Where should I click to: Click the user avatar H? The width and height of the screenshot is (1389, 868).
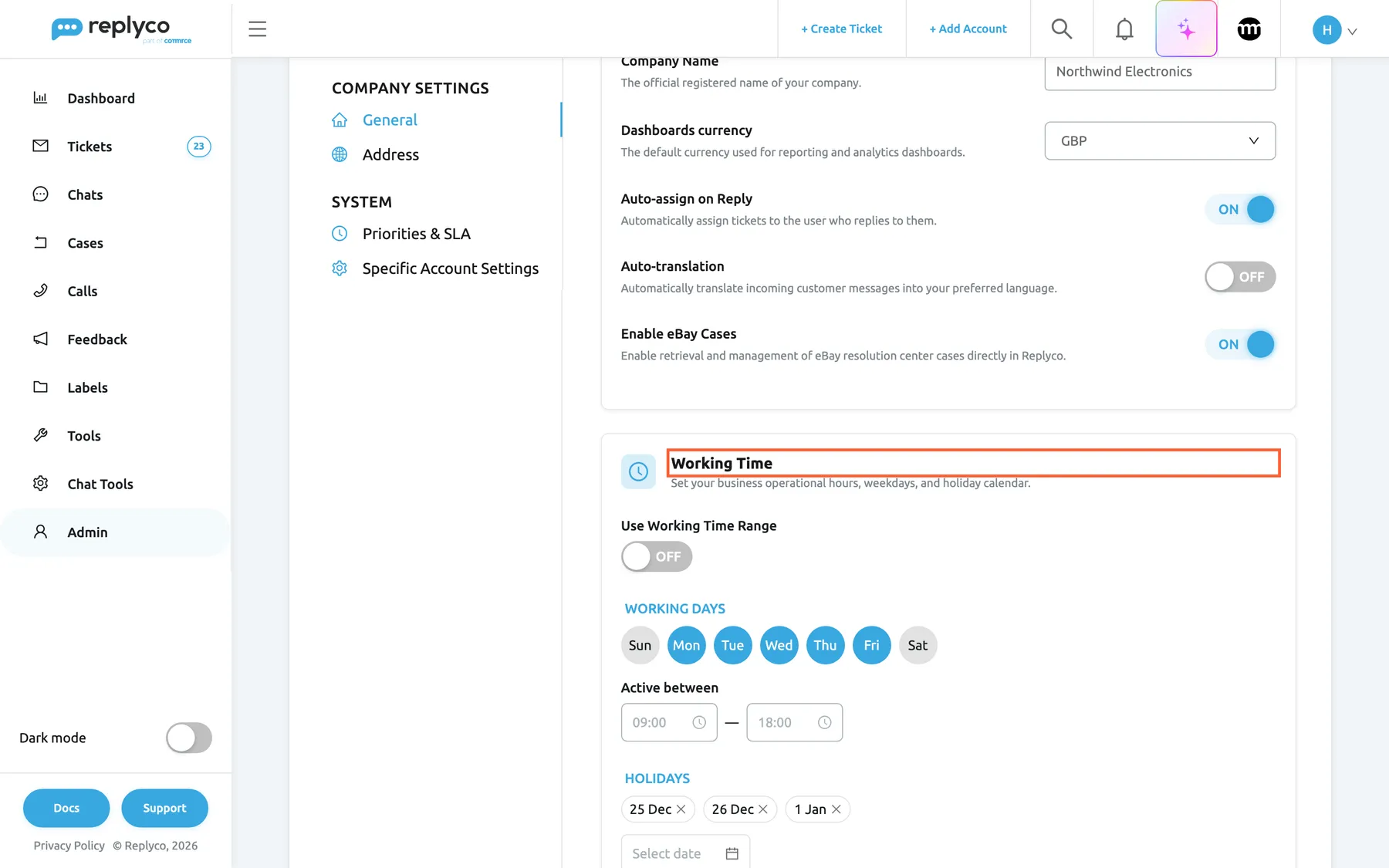click(x=1326, y=29)
